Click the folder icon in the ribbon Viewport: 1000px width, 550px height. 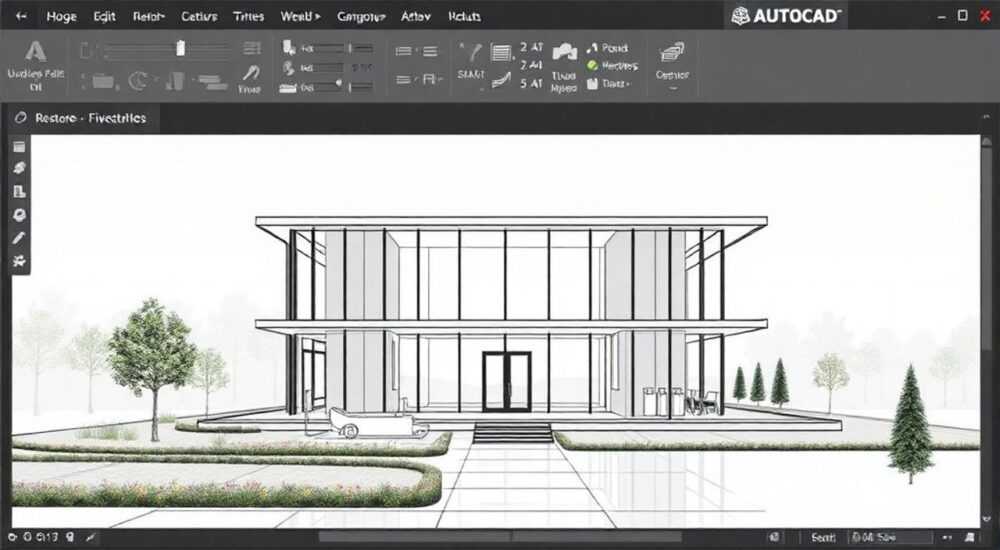(103, 81)
